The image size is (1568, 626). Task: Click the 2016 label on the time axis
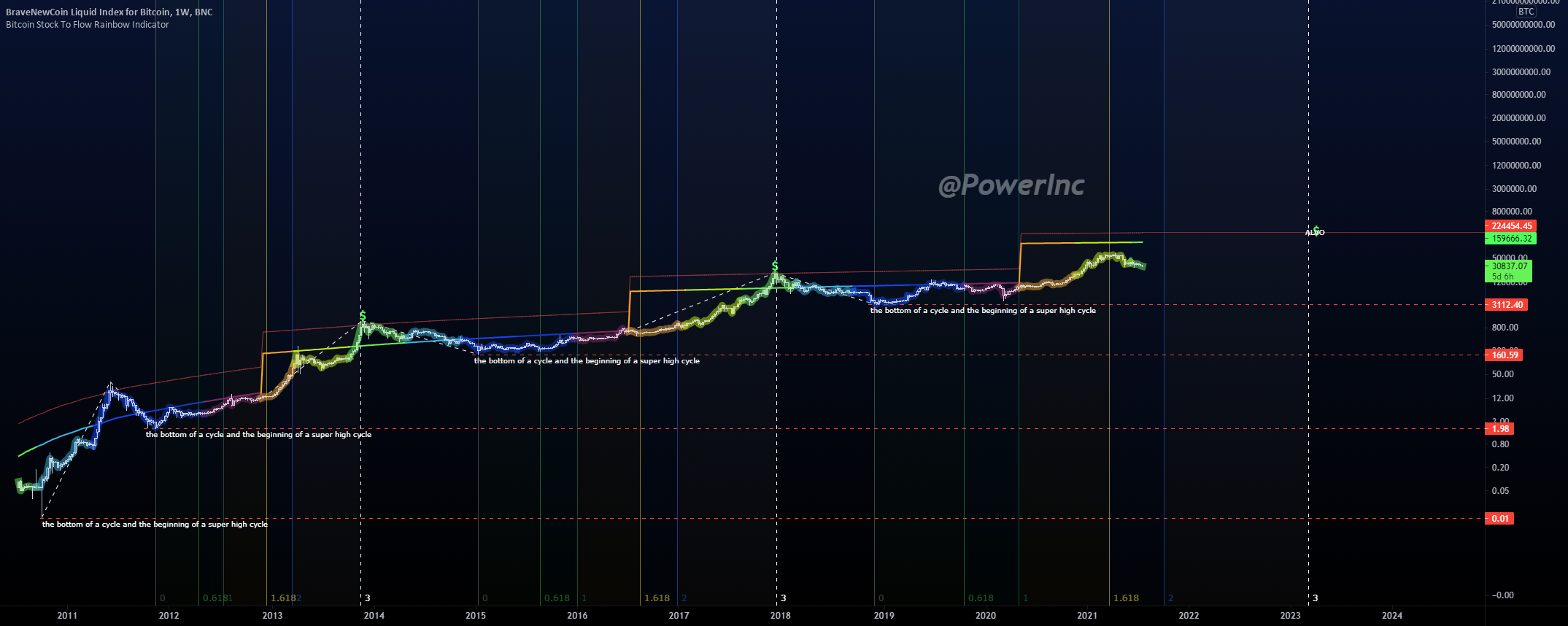(577, 616)
